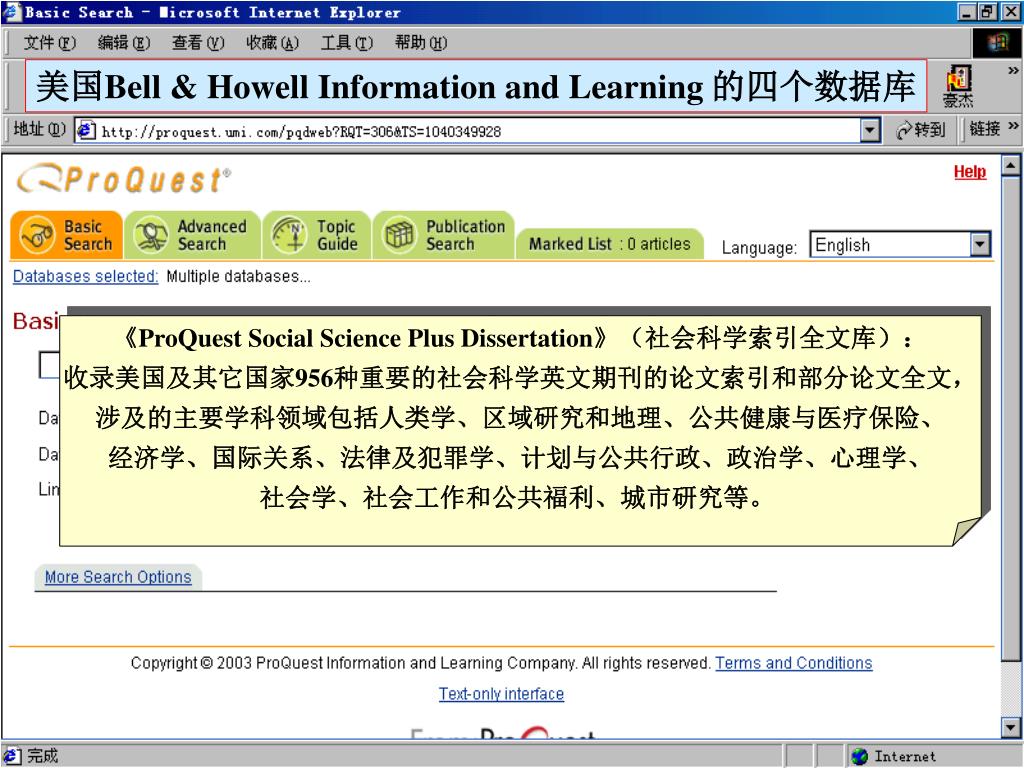Viewport: 1024px width, 768px height.
Task: Expand the address bar history dropdown
Action: (869, 131)
